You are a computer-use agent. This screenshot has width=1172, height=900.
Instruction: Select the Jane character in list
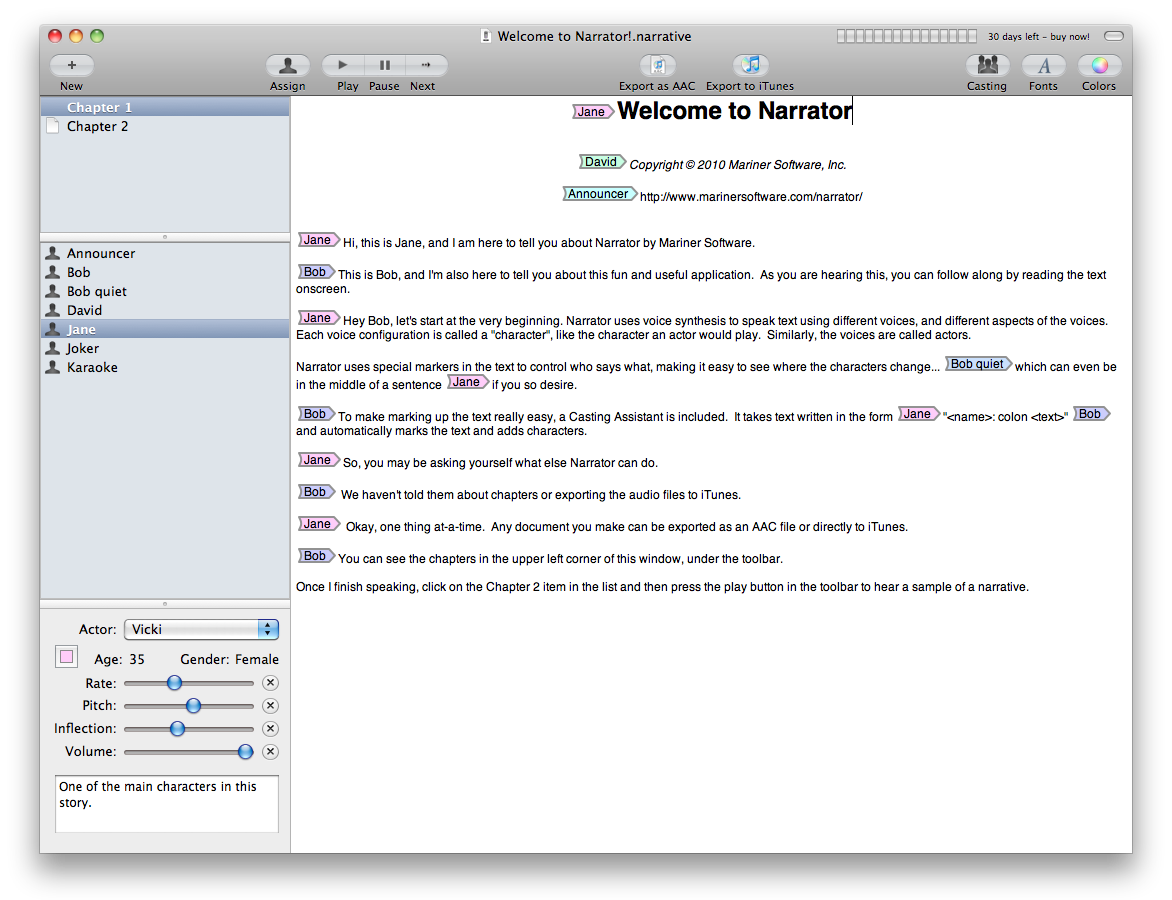click(x=164, y=329)
